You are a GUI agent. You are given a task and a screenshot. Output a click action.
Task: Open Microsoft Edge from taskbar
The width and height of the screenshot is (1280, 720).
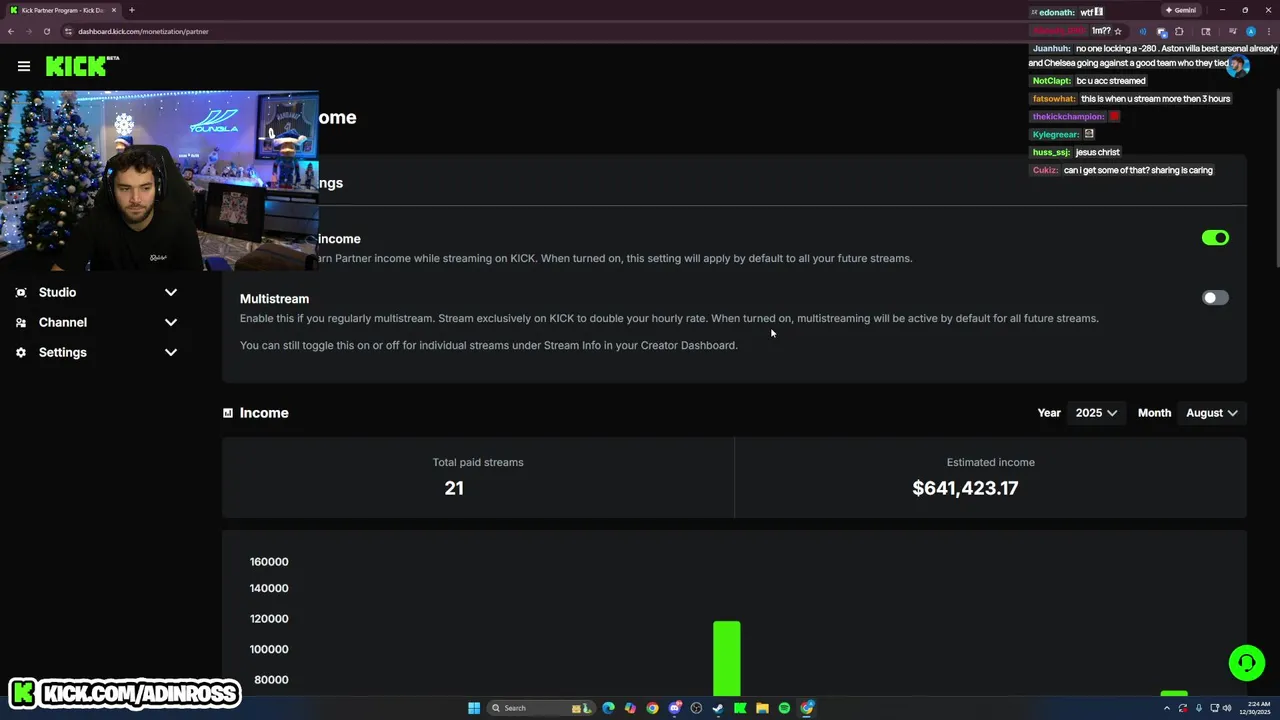608,708
